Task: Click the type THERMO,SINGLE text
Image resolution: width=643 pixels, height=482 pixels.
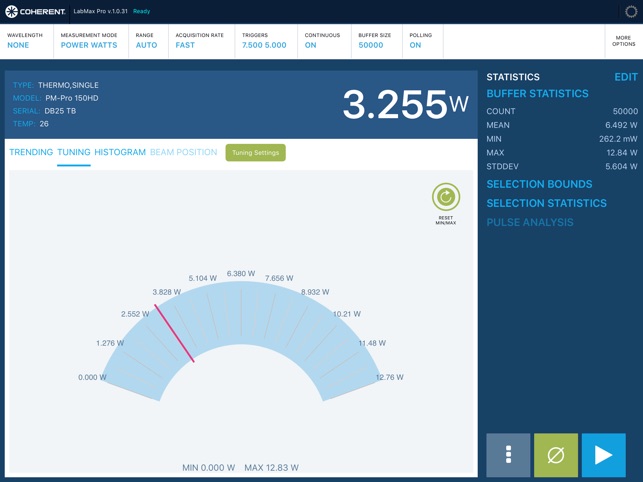Action: [x=68, y=85]
